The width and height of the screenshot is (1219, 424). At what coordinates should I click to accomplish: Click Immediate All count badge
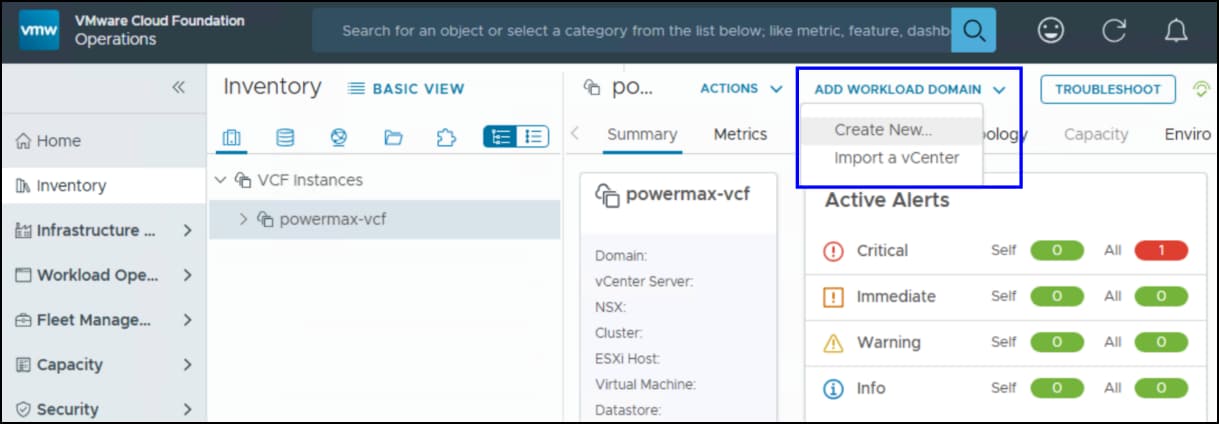(x=1161, y=296)
